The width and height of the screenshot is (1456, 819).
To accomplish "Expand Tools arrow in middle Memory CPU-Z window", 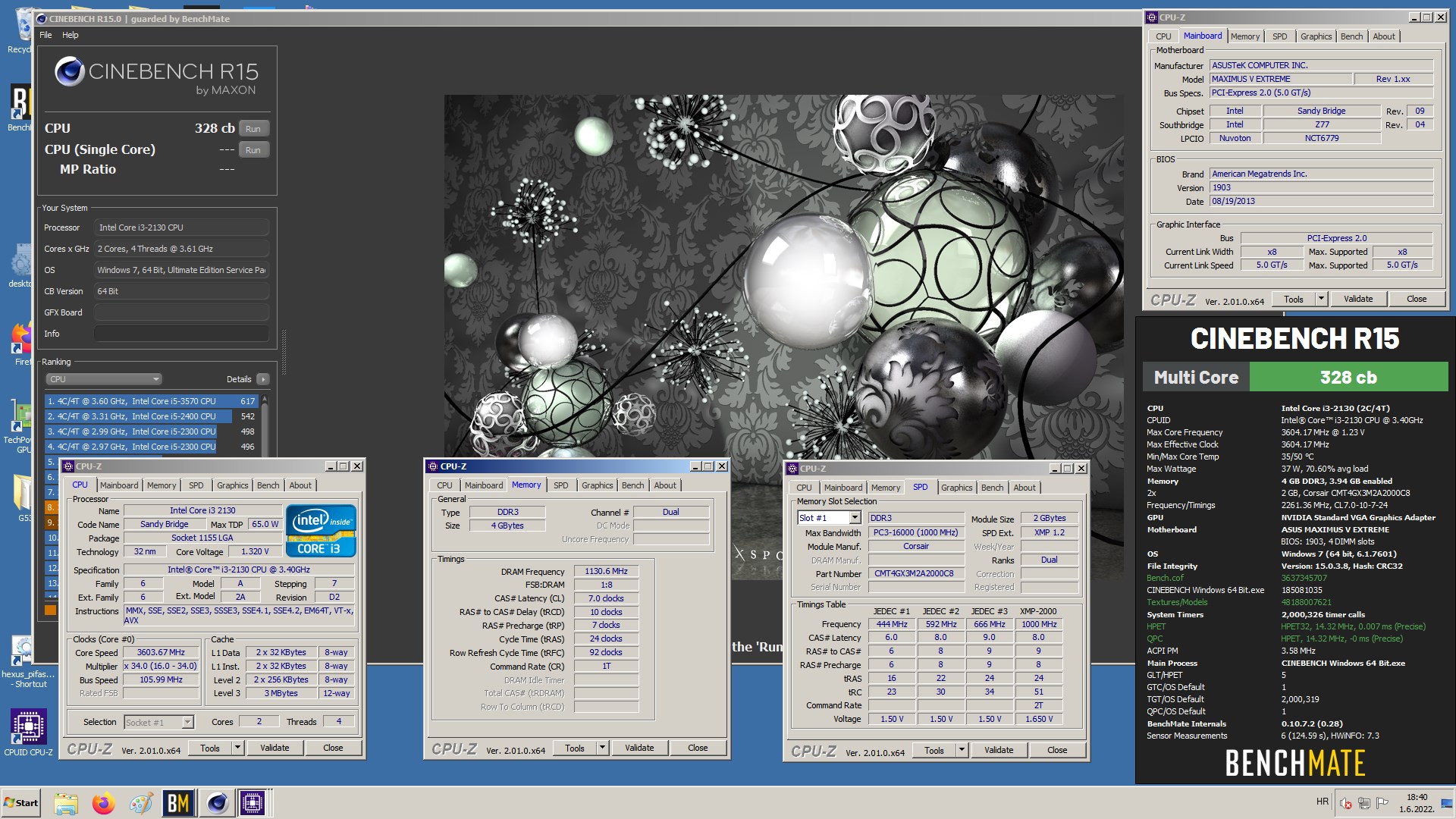I will pos(602,748).
